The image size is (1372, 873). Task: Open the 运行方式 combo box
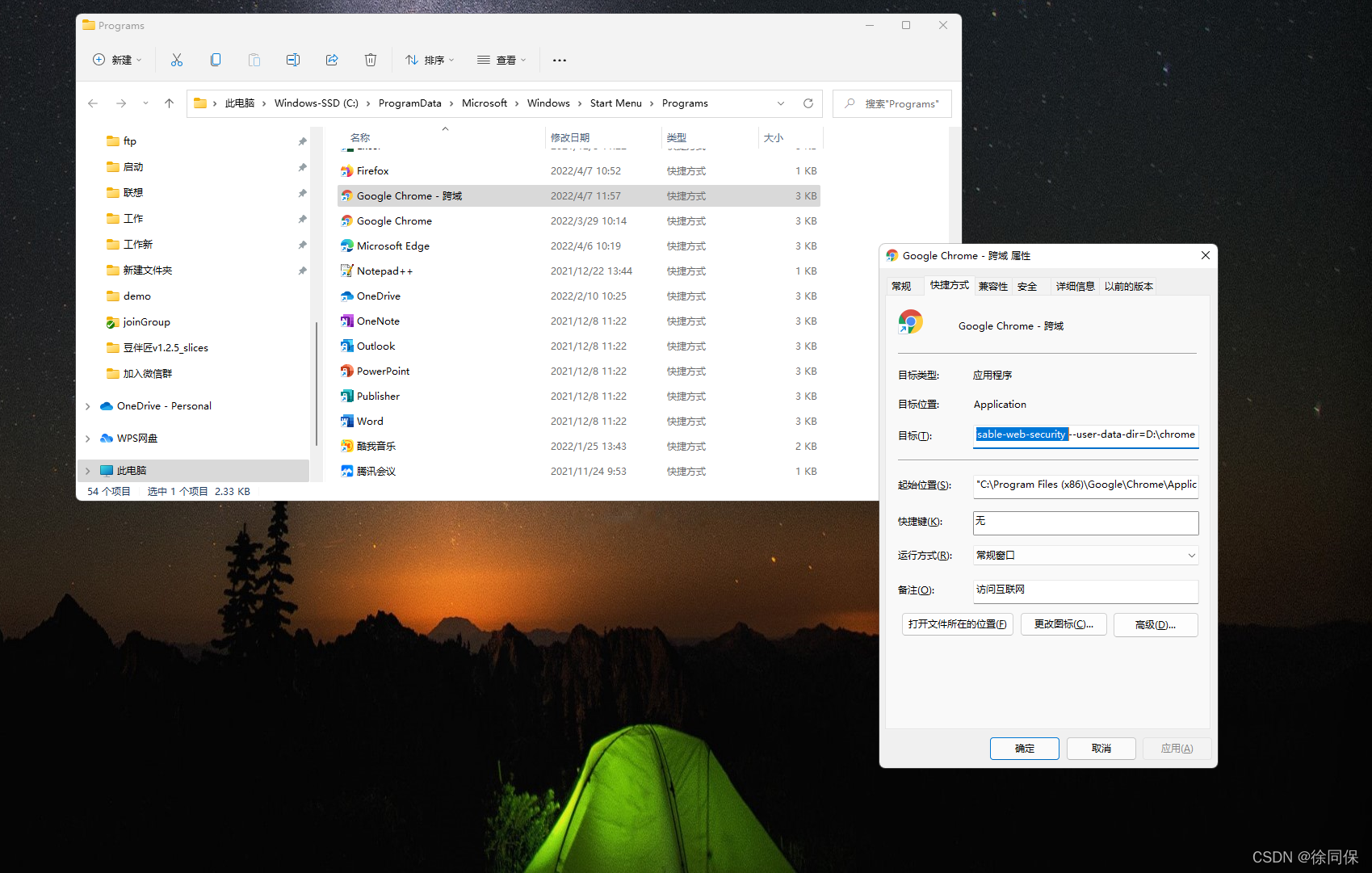[1085, 556]
